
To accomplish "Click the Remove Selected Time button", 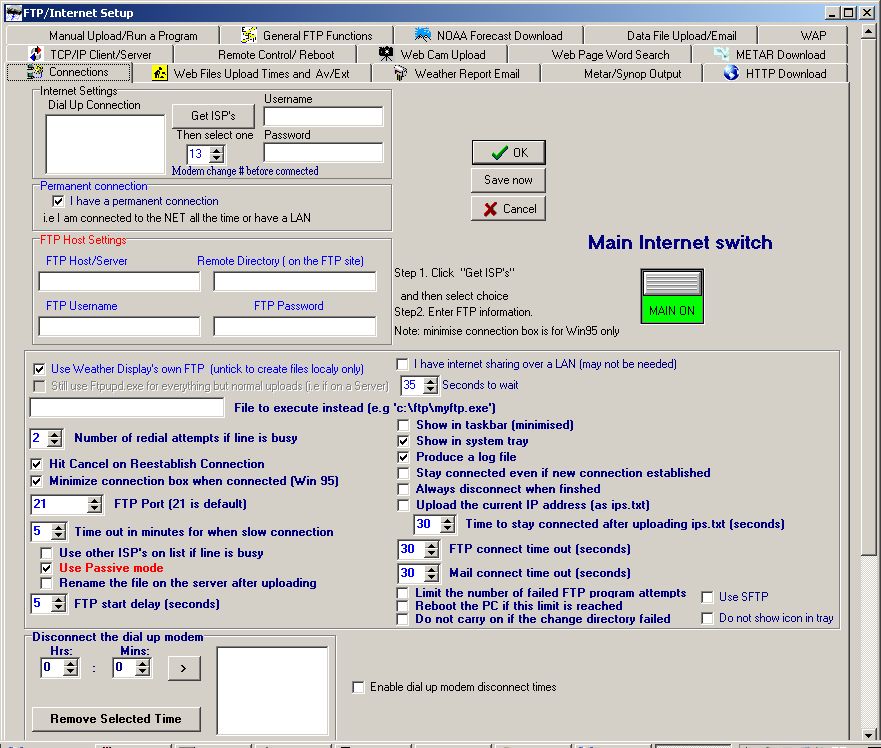I will 116,719.
